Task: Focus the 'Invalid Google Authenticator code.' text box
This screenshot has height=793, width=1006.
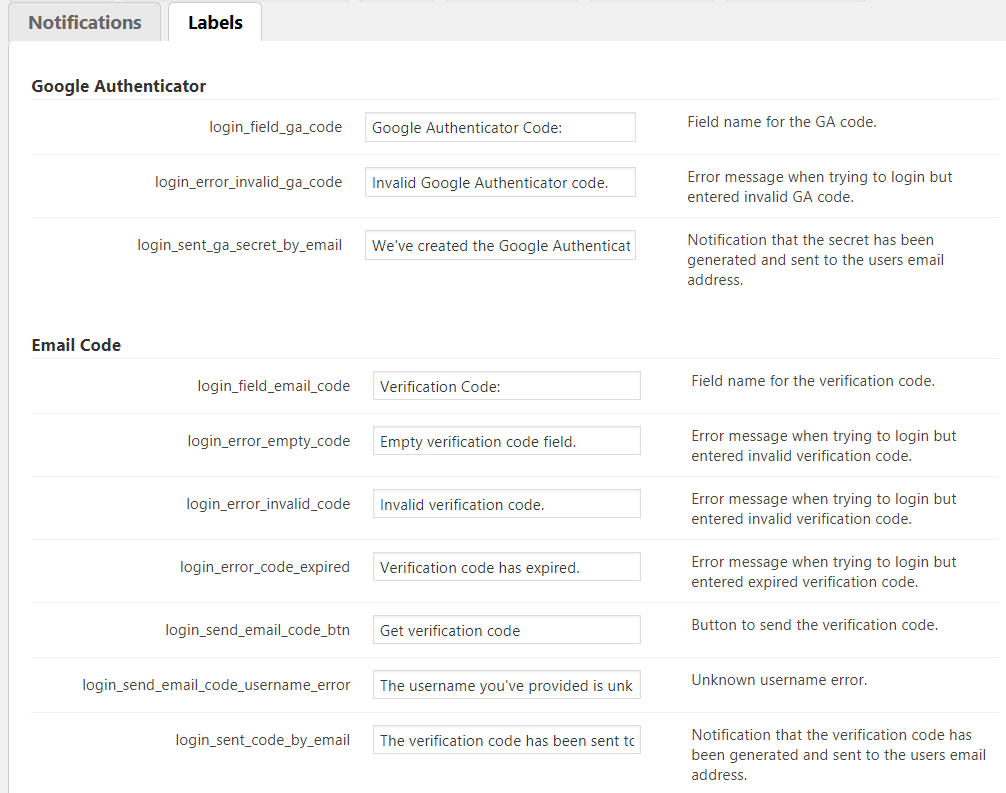Action: point(500,182)
